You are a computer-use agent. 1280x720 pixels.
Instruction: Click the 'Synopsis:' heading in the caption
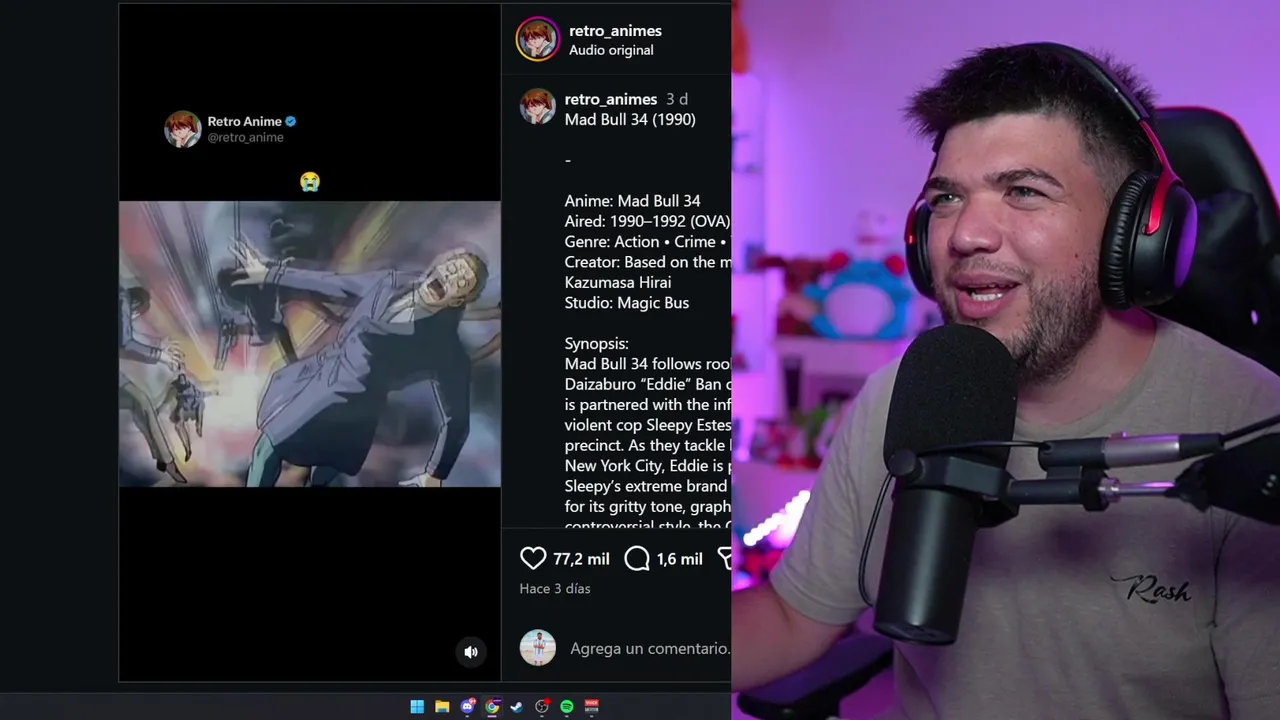(597, 344)
